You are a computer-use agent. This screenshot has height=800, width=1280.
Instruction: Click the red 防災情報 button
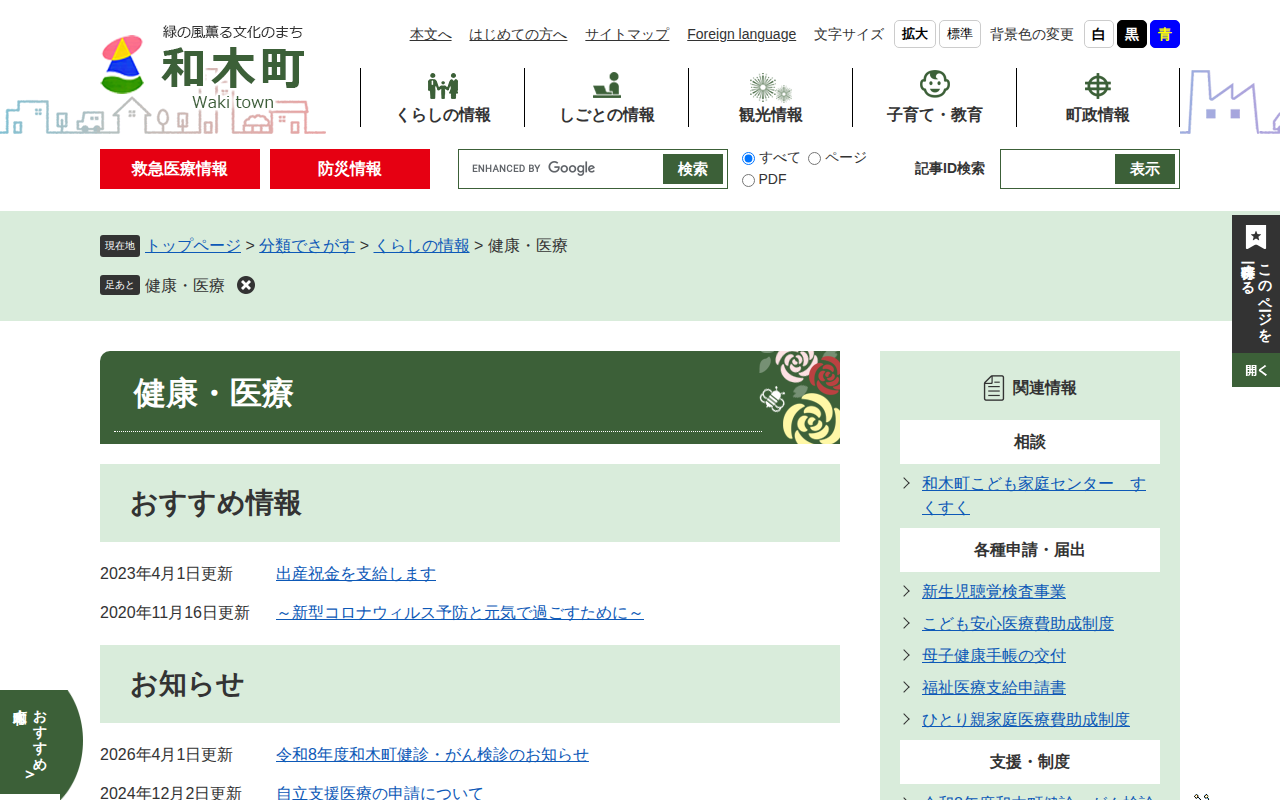pyautogui.click(x=350, y=169)
